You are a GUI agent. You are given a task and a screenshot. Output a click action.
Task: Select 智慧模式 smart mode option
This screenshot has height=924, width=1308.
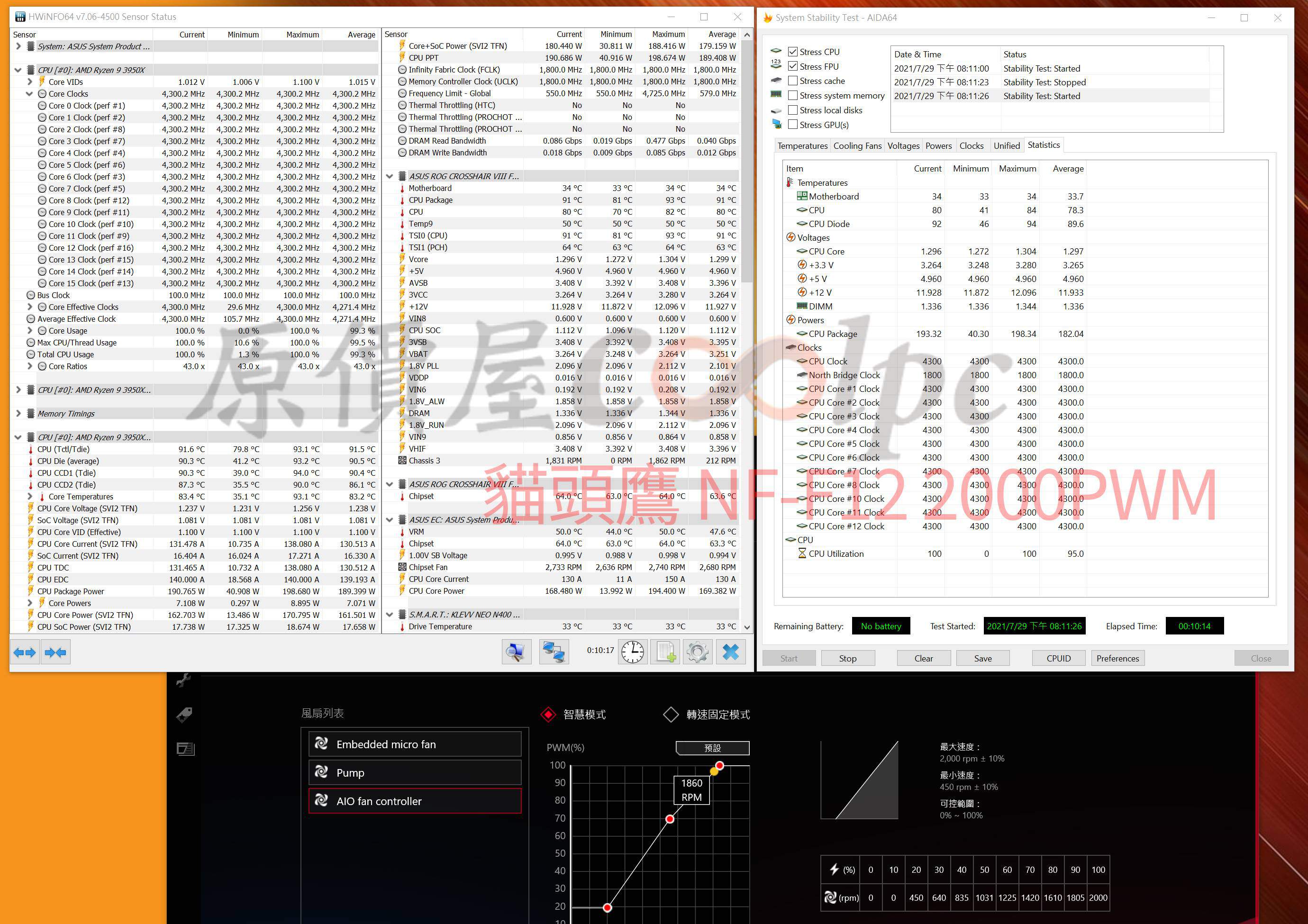click(573, 715)
